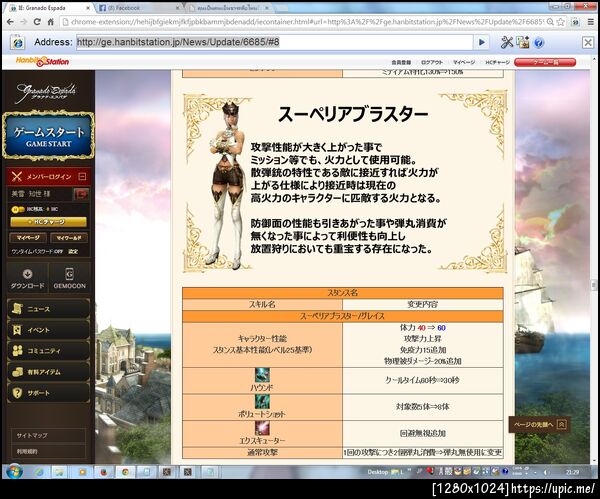Click the browser Forward arrow
The image size is (600, 499).
click(23, 22)
